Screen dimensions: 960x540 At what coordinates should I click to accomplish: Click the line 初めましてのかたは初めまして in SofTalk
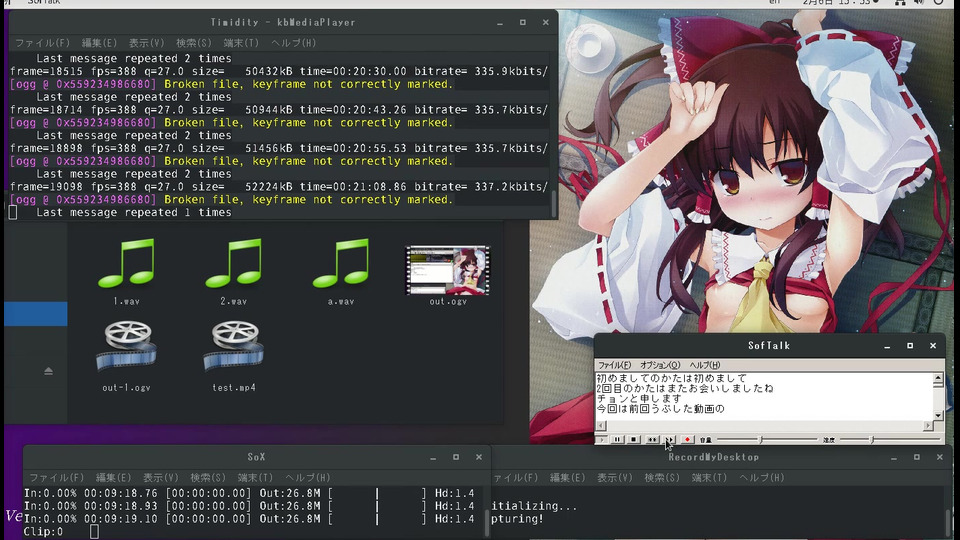672,378
